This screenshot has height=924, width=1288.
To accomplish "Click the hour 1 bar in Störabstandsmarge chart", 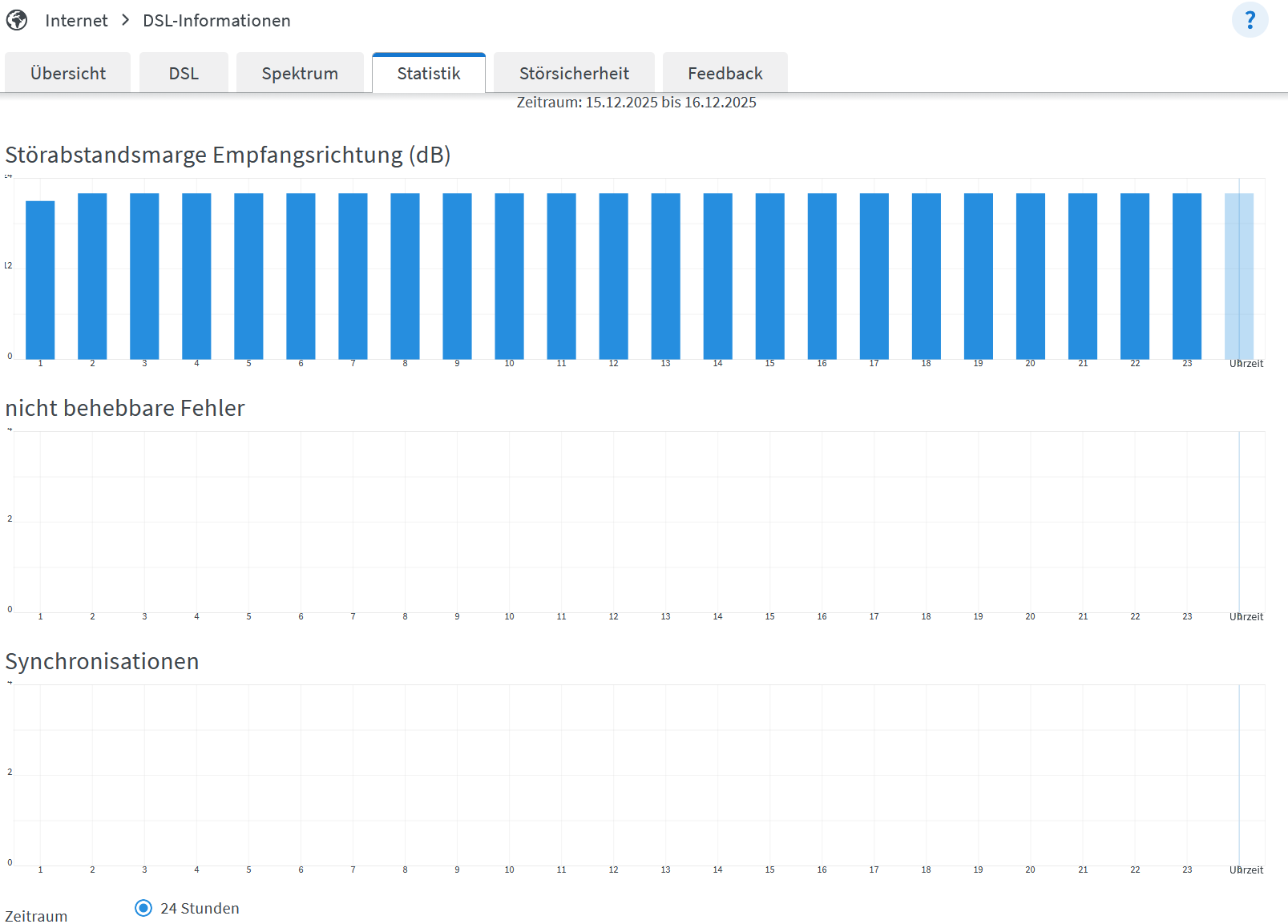I will [40, 280].
